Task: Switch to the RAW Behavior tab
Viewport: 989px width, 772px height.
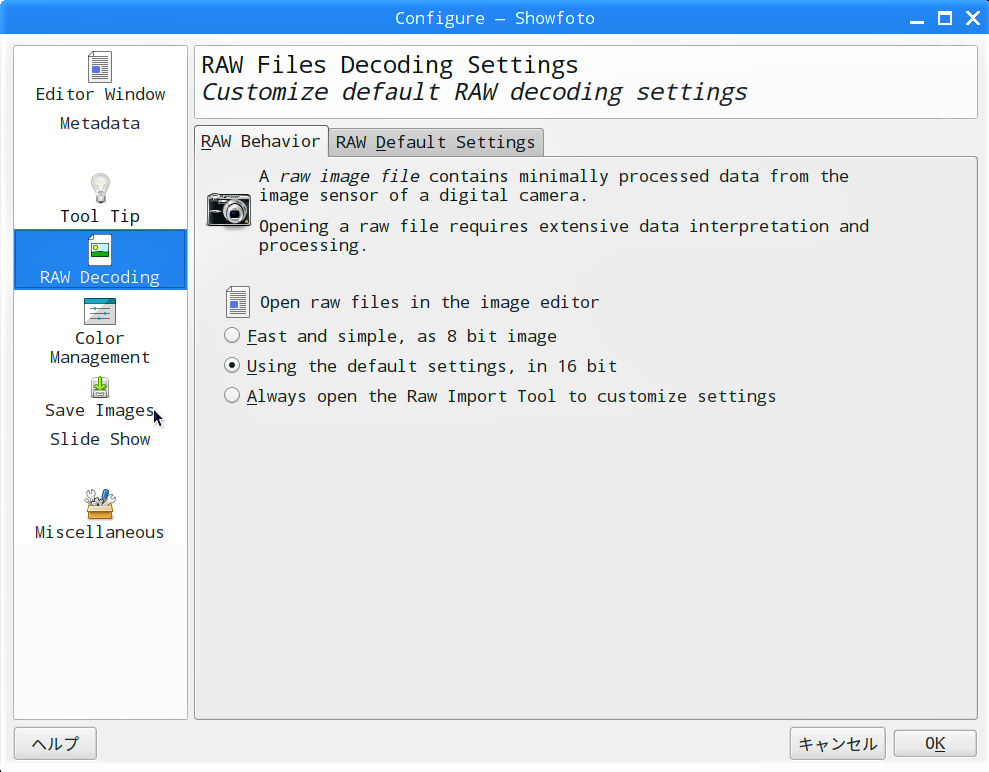Action: [261, 141]
